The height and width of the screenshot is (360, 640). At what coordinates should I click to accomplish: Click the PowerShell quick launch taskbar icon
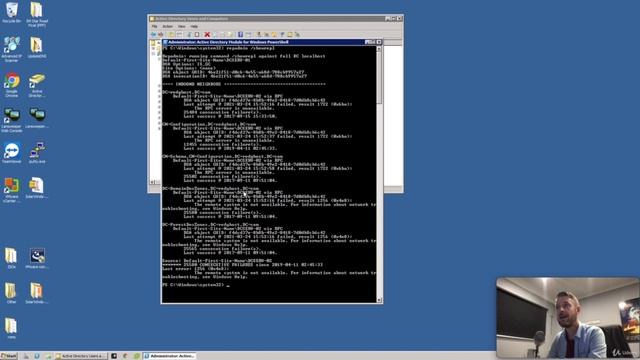click(x=37, y=356)
